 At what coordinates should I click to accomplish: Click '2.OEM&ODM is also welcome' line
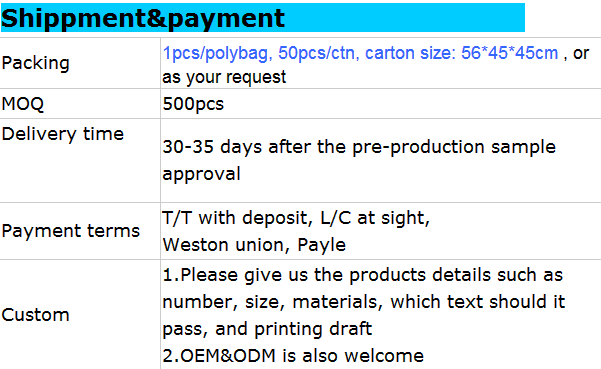pos(293,356)
